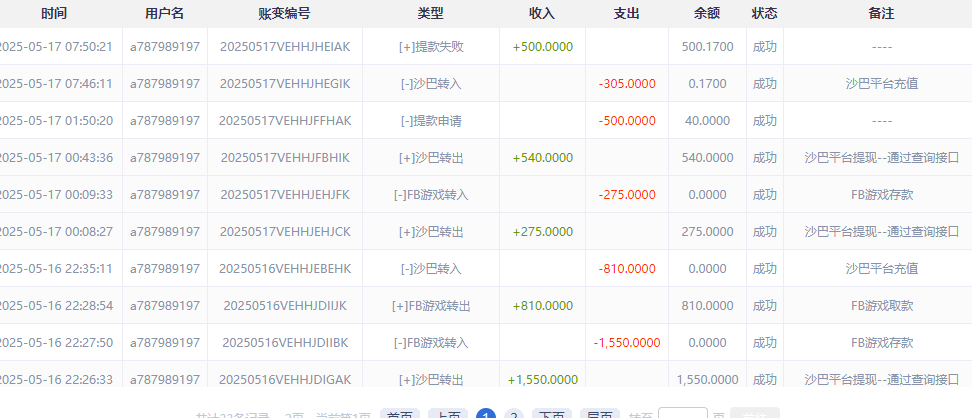Click the 尾页 last page button
The height and width of the screenshot is (418, 972).
click(600, 414)
